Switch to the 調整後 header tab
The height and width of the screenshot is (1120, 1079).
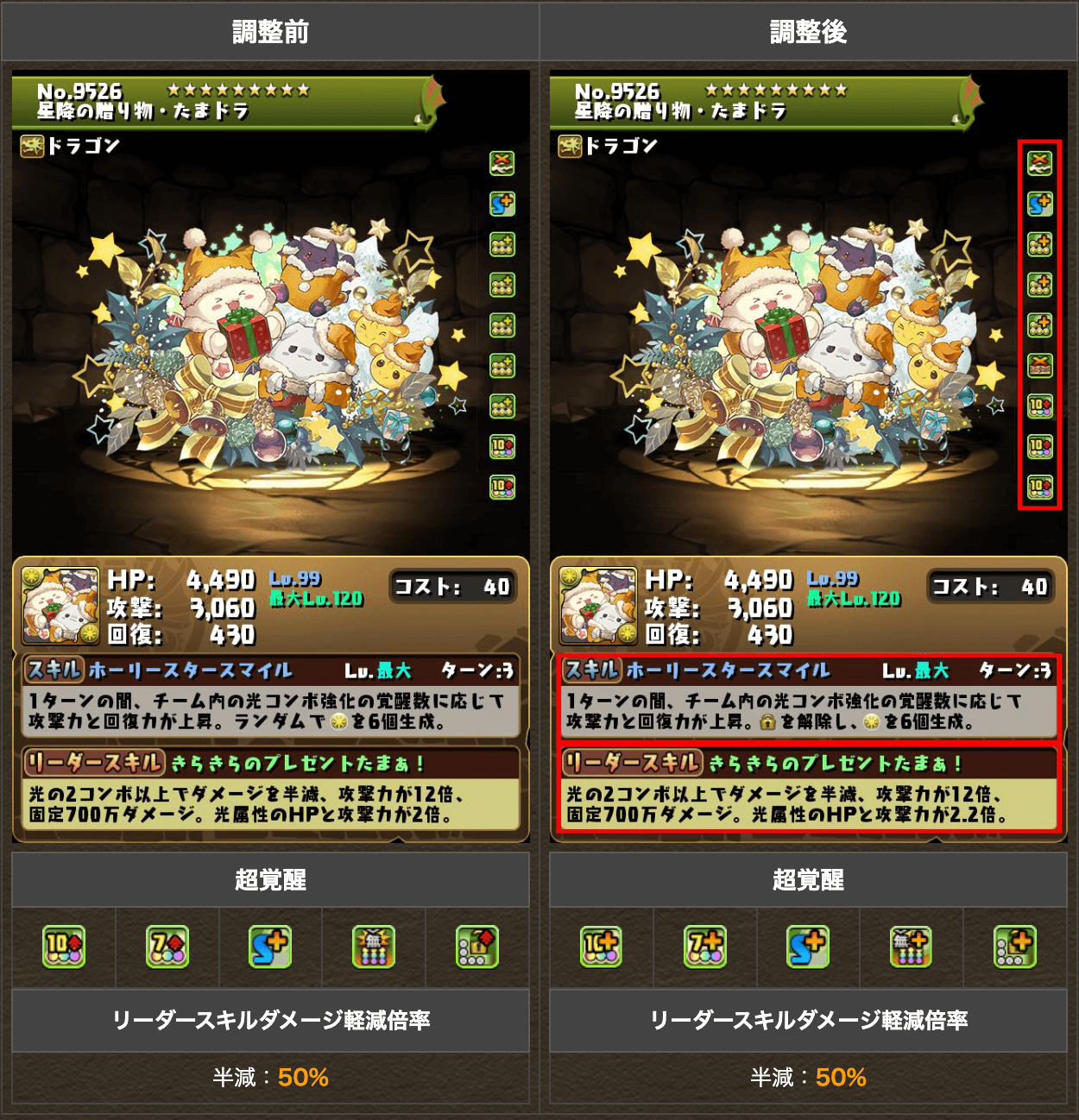(809, 31)
